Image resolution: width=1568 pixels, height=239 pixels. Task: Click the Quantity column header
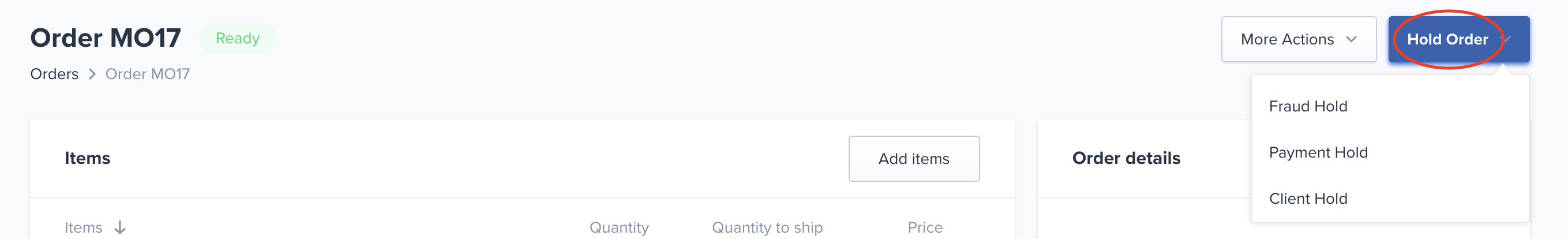[x=619, y=227]
